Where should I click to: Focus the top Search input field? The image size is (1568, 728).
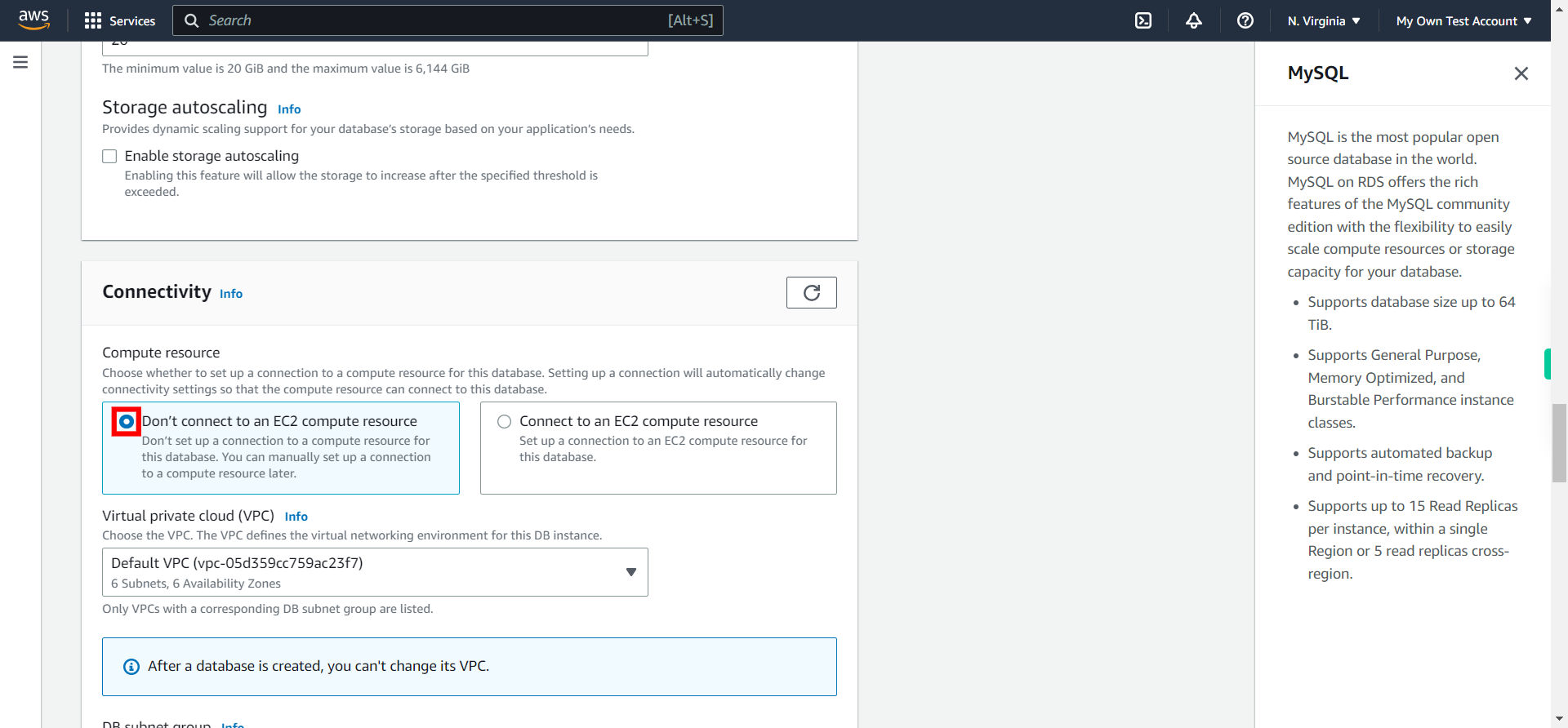point(448,20)
